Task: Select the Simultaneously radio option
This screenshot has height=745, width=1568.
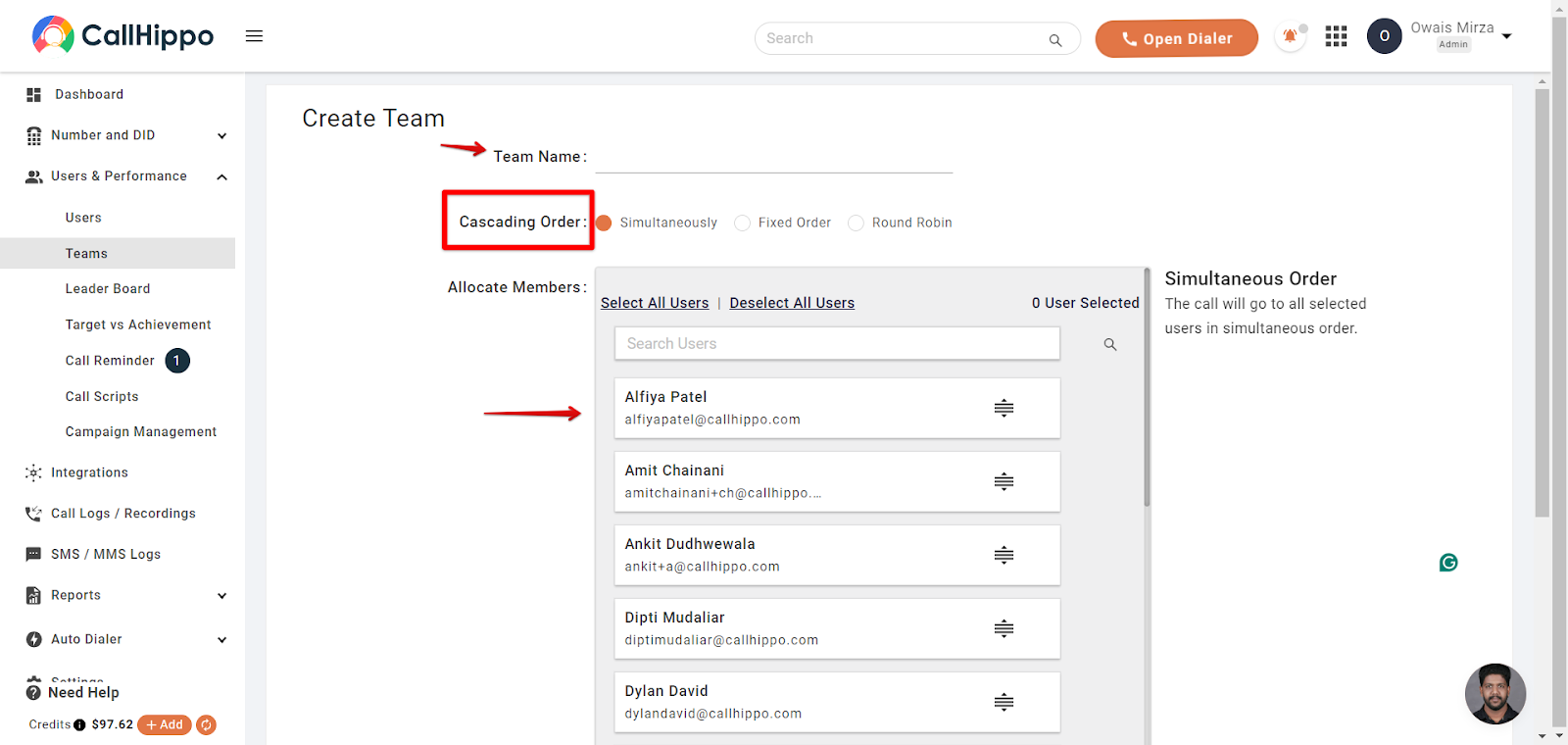Action: [604, 223]
